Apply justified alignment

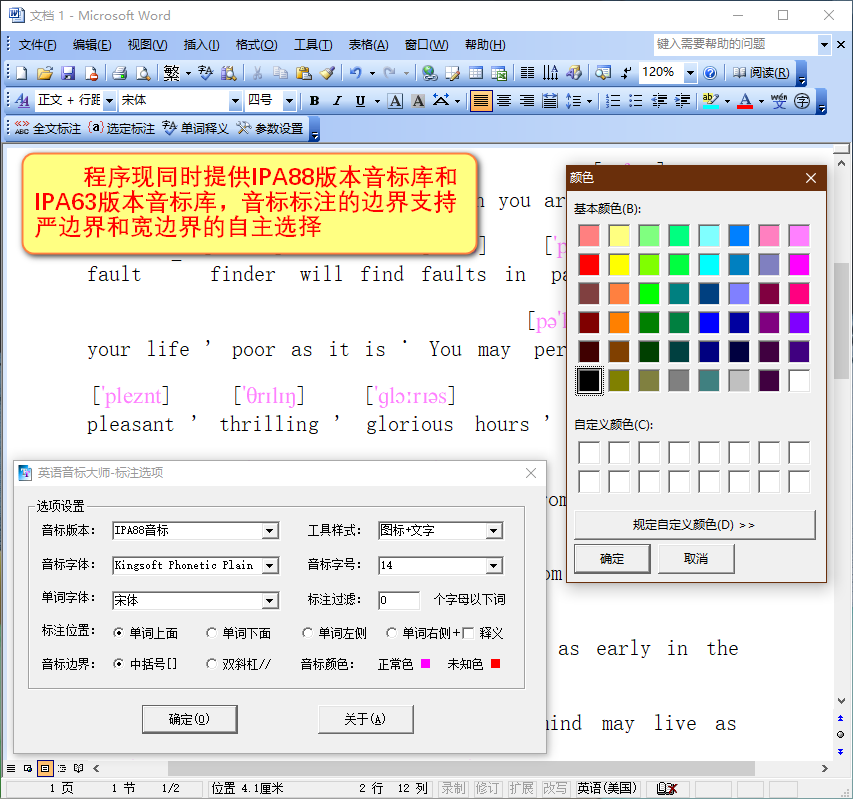480,101
